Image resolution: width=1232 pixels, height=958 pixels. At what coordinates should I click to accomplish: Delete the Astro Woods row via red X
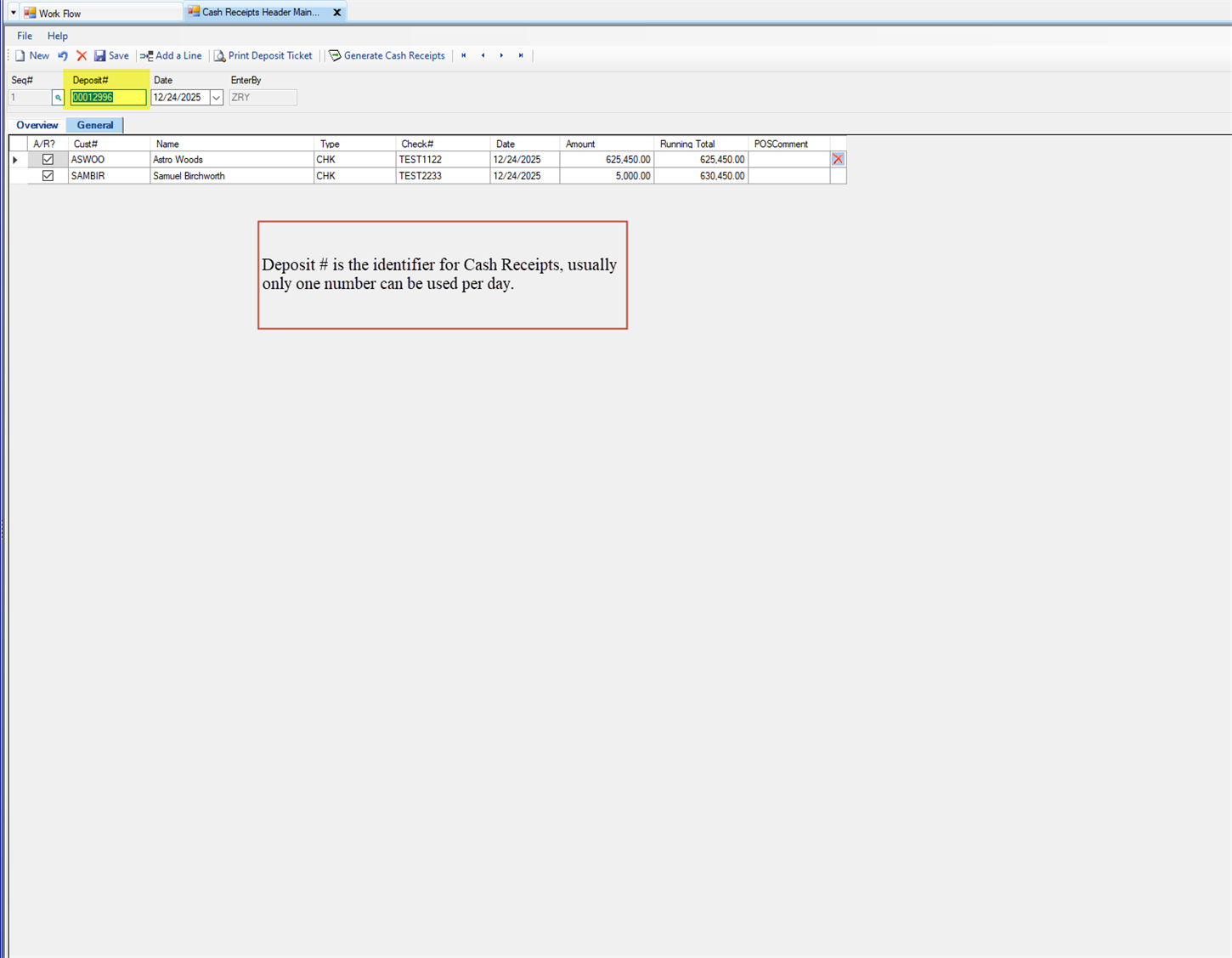pos(837,159)
